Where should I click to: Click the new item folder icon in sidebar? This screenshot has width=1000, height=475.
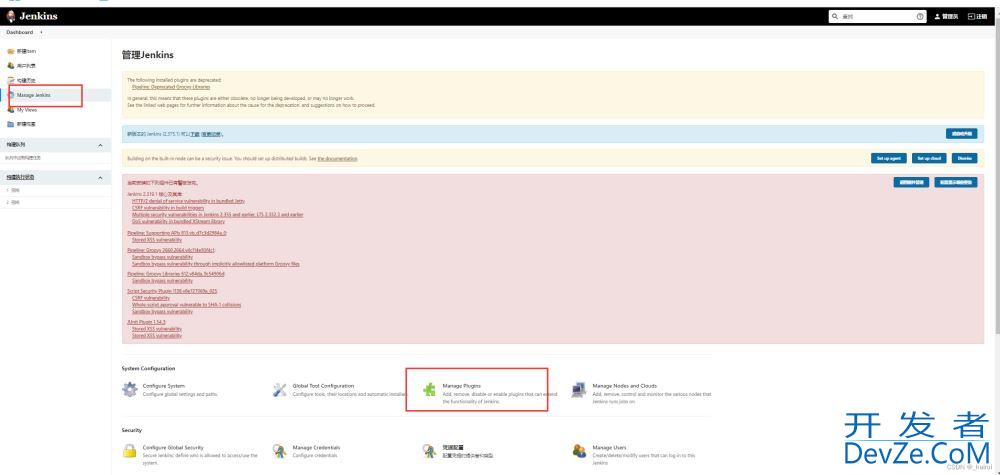(10, 51)
